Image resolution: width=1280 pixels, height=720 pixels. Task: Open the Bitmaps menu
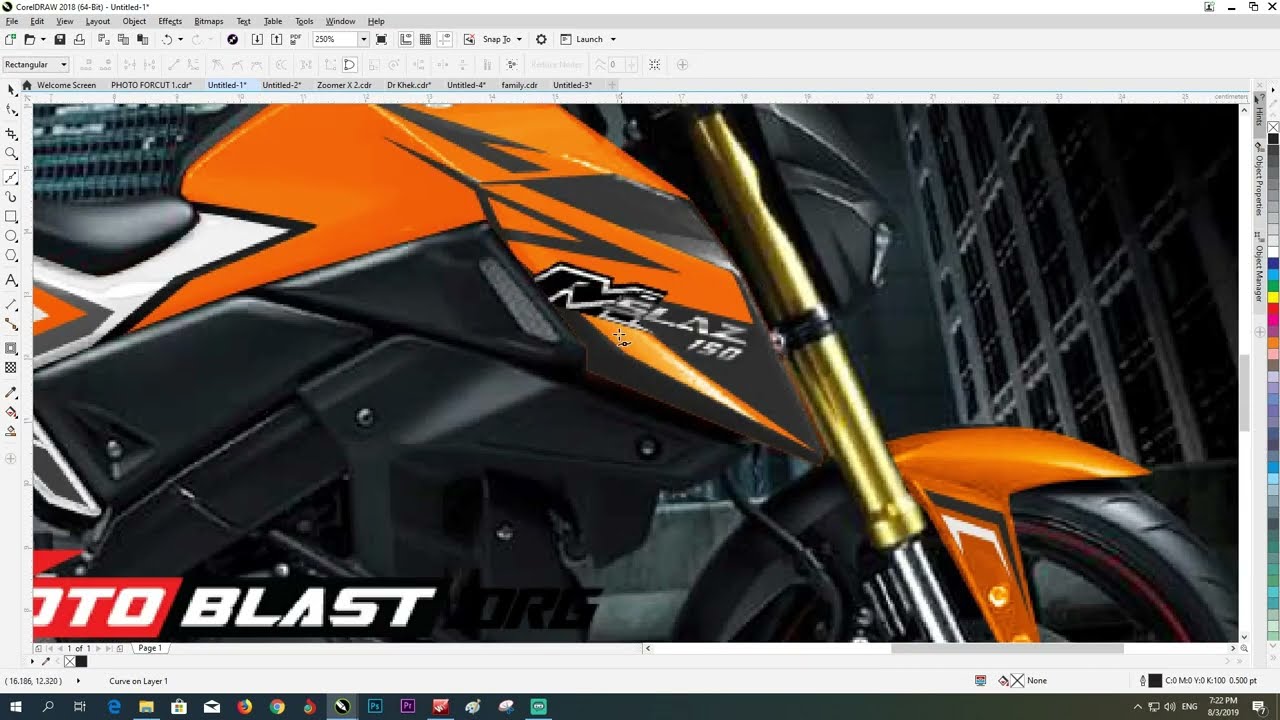(208, 21)
